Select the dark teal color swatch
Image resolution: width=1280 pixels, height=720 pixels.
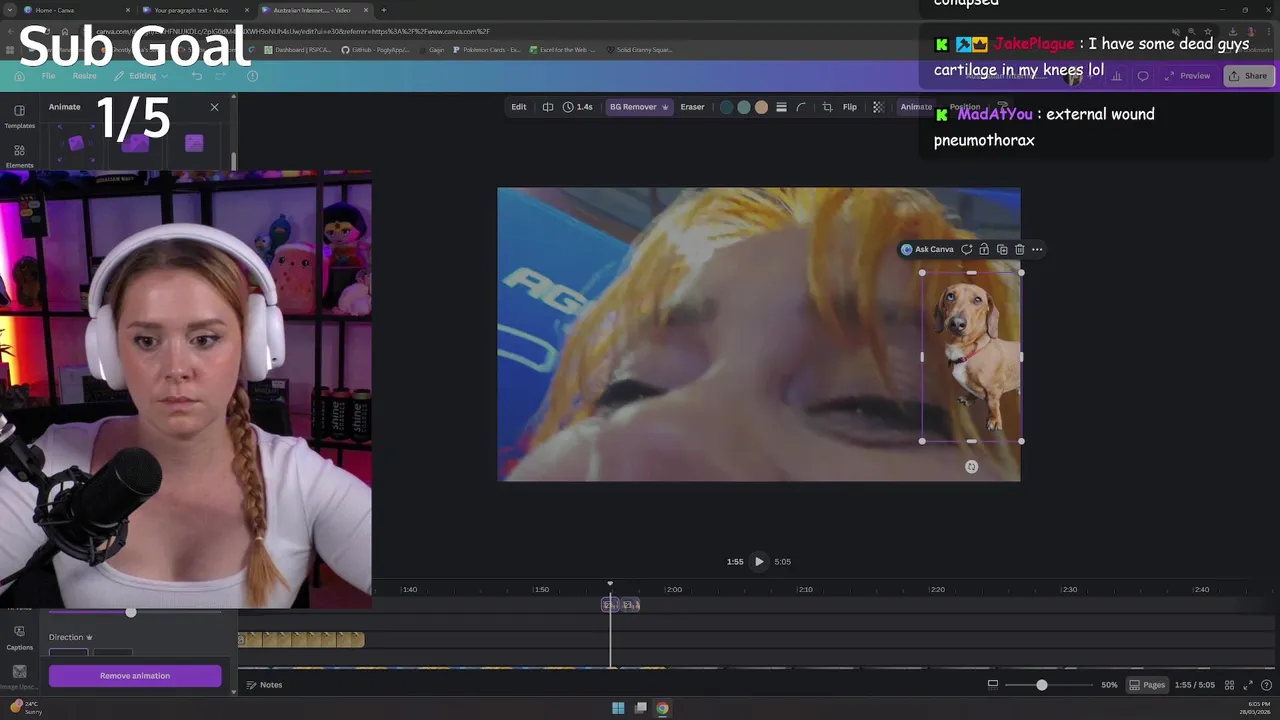[726, 107]
